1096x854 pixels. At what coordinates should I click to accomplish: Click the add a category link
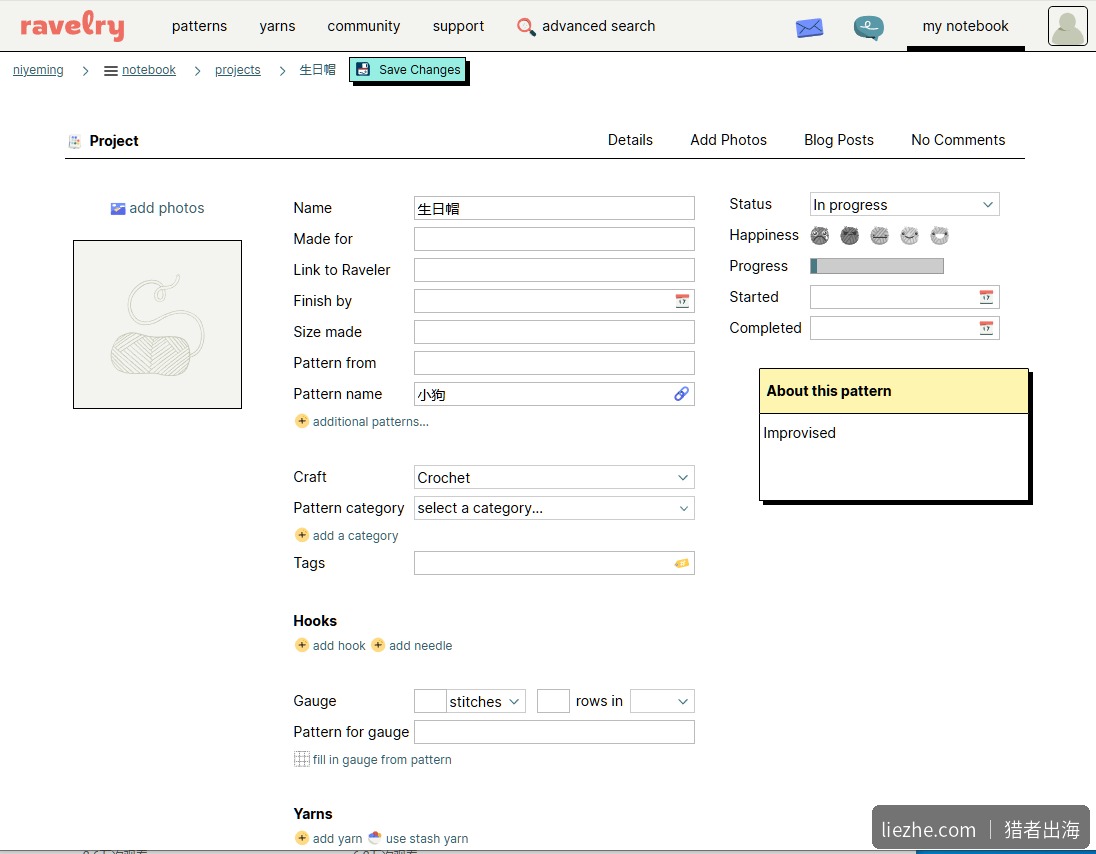355,535
